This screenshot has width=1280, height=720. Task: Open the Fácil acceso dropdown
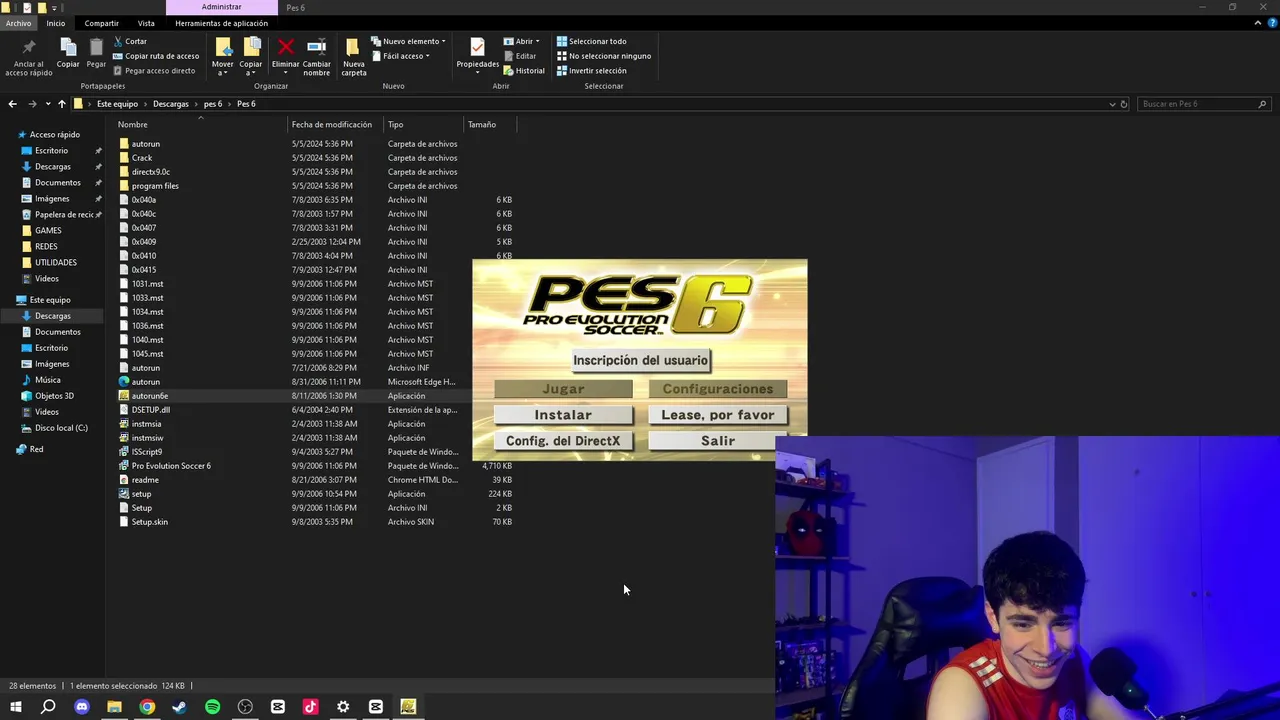400,56
